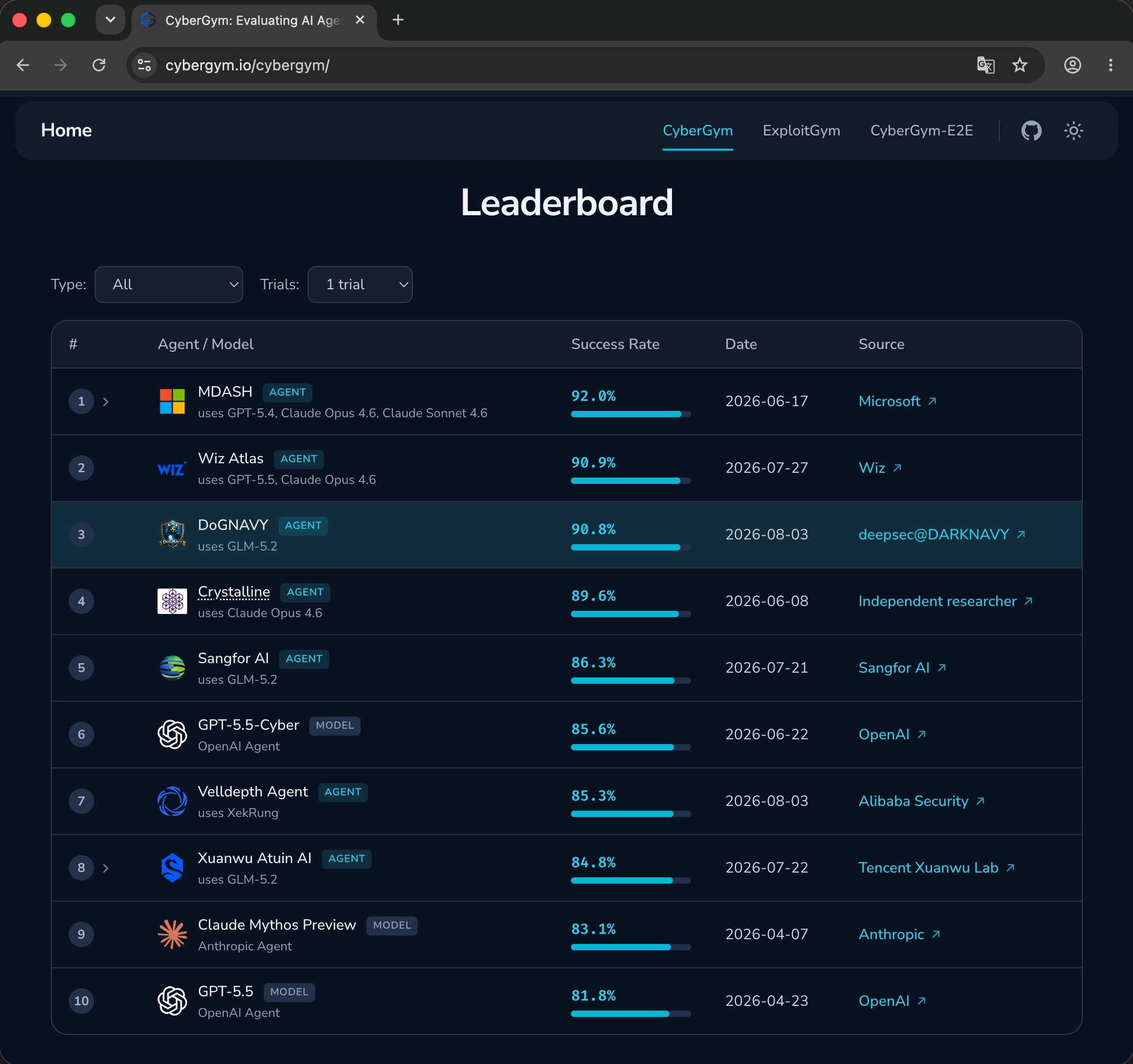Click the 'uses XekRung' subtitle

tap(238, 813)
